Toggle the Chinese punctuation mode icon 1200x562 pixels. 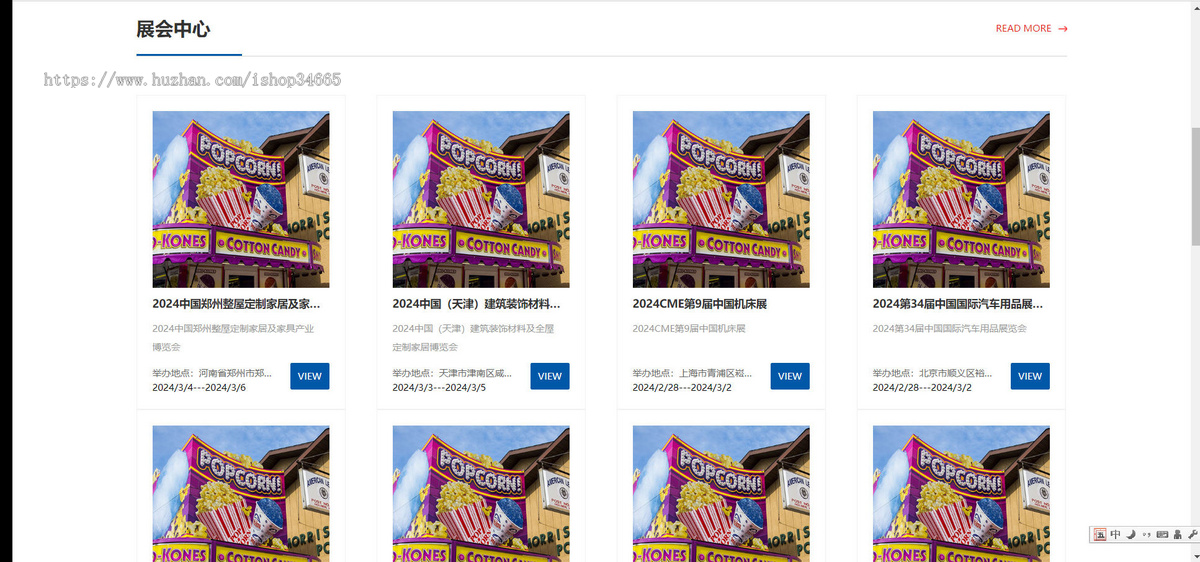[1146, 535]
